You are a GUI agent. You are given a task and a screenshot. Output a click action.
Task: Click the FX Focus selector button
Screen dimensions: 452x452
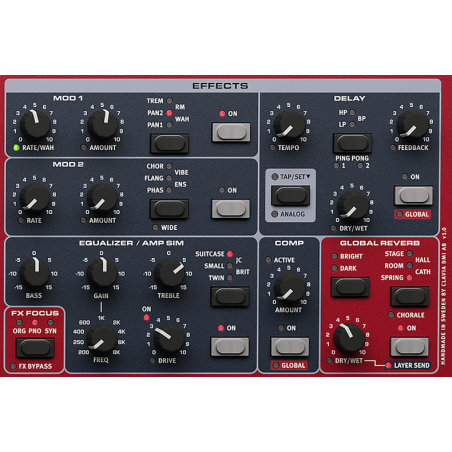35,348
